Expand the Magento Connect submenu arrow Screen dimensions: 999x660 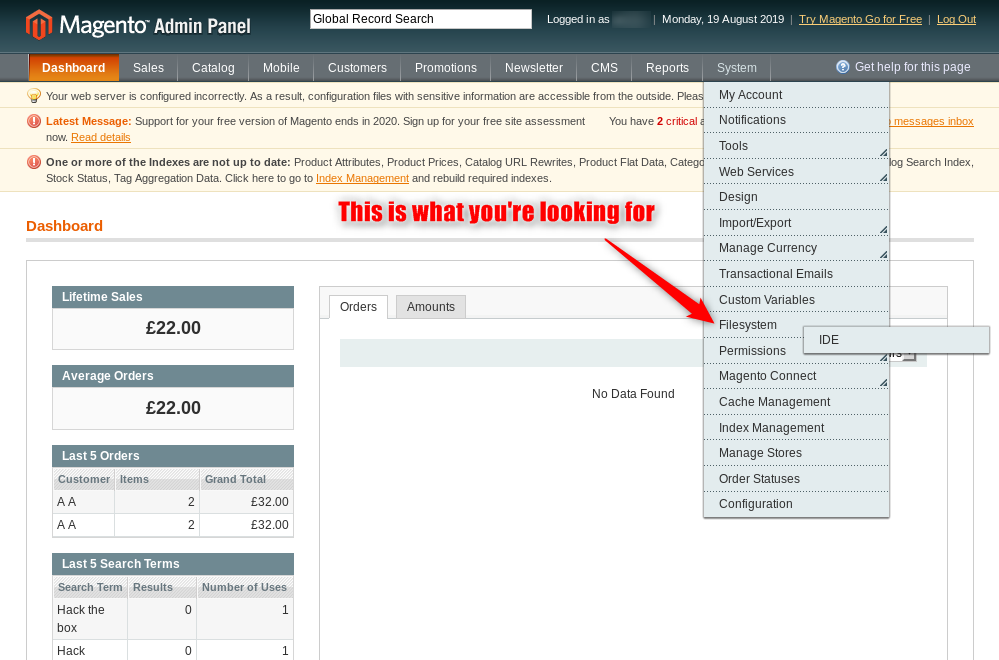[x=883, y=383]
